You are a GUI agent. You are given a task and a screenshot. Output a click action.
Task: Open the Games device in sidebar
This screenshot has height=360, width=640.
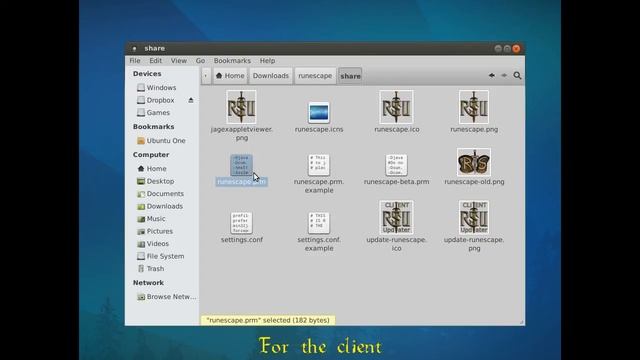[153, 113]
